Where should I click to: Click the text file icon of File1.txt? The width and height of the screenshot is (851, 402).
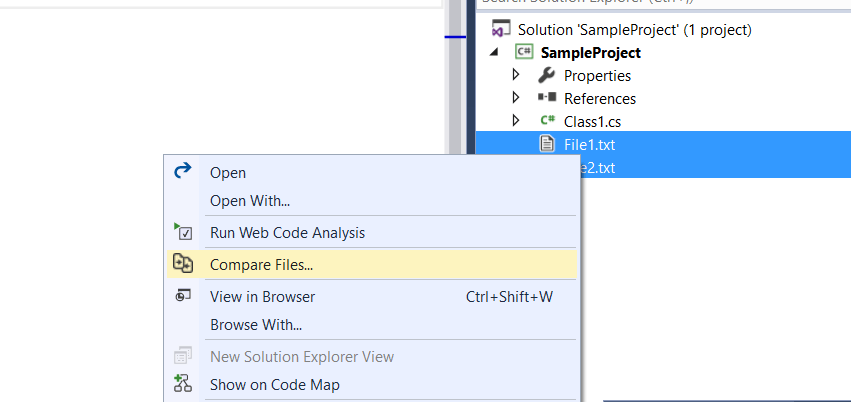point(547,144)
